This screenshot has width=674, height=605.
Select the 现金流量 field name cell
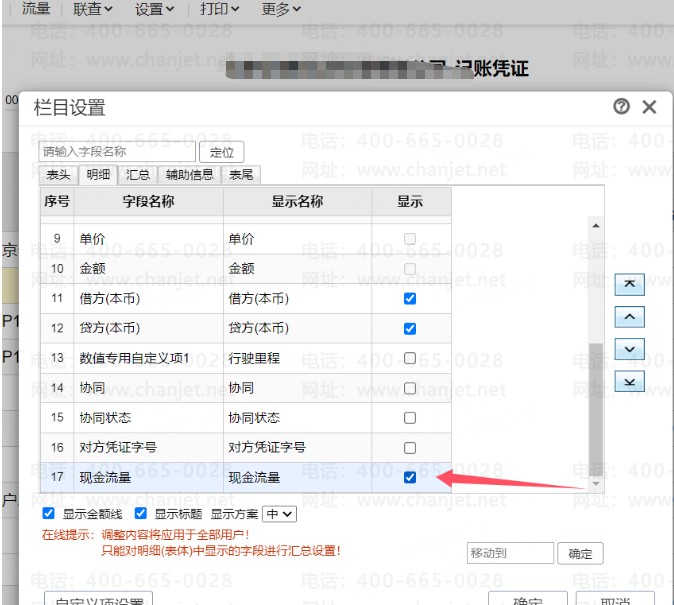tap(148, 477)
